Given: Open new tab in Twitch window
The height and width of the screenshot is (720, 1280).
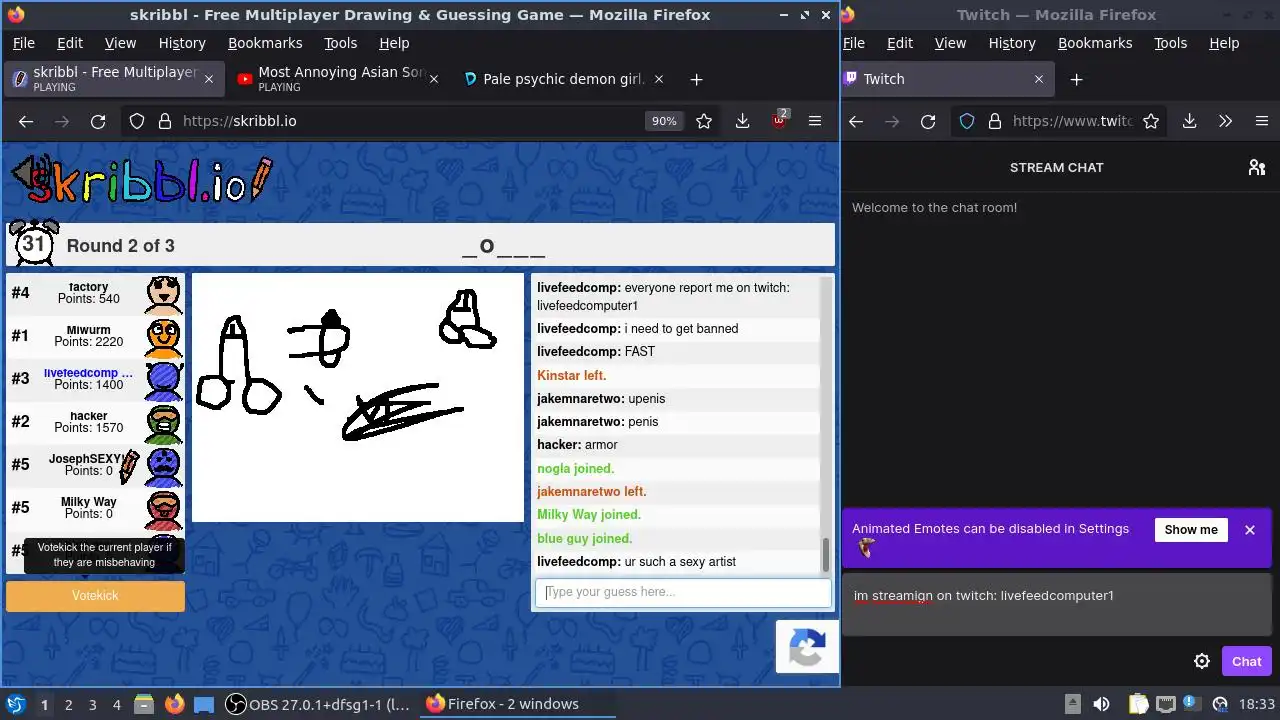Looking at the screenshot, I should [1076, 79].
